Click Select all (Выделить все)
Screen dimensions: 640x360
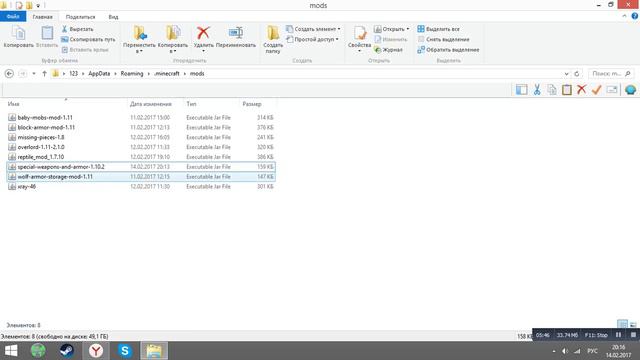coord(438,29)
